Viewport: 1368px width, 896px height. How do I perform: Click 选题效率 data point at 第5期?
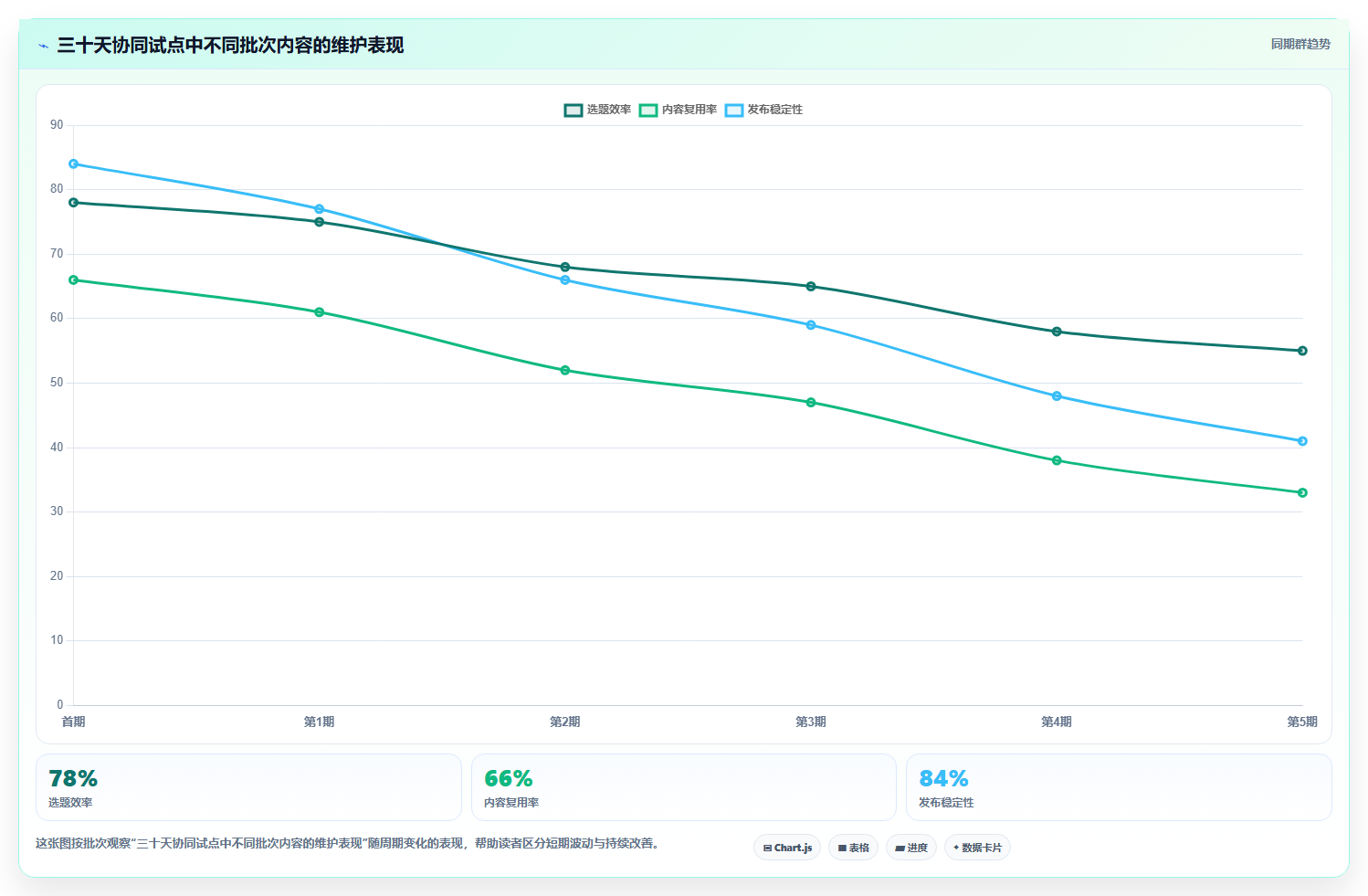click(1303, 351)
